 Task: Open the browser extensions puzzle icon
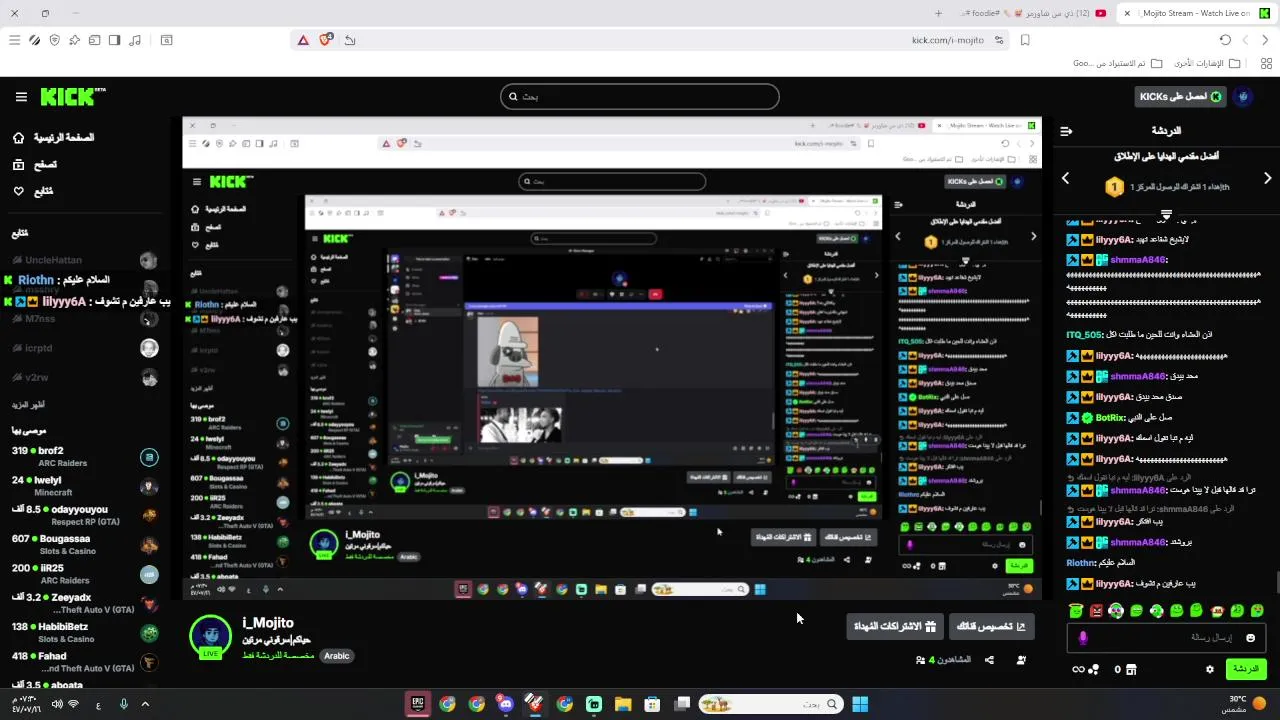tap(75, 40)
